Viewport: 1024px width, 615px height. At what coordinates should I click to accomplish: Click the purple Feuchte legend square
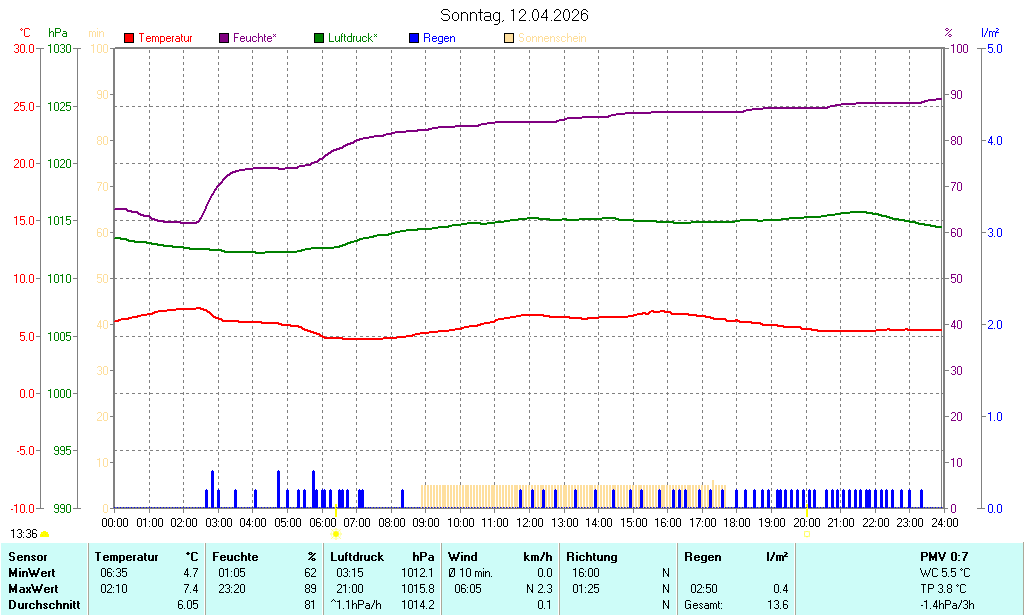(224, 38)
